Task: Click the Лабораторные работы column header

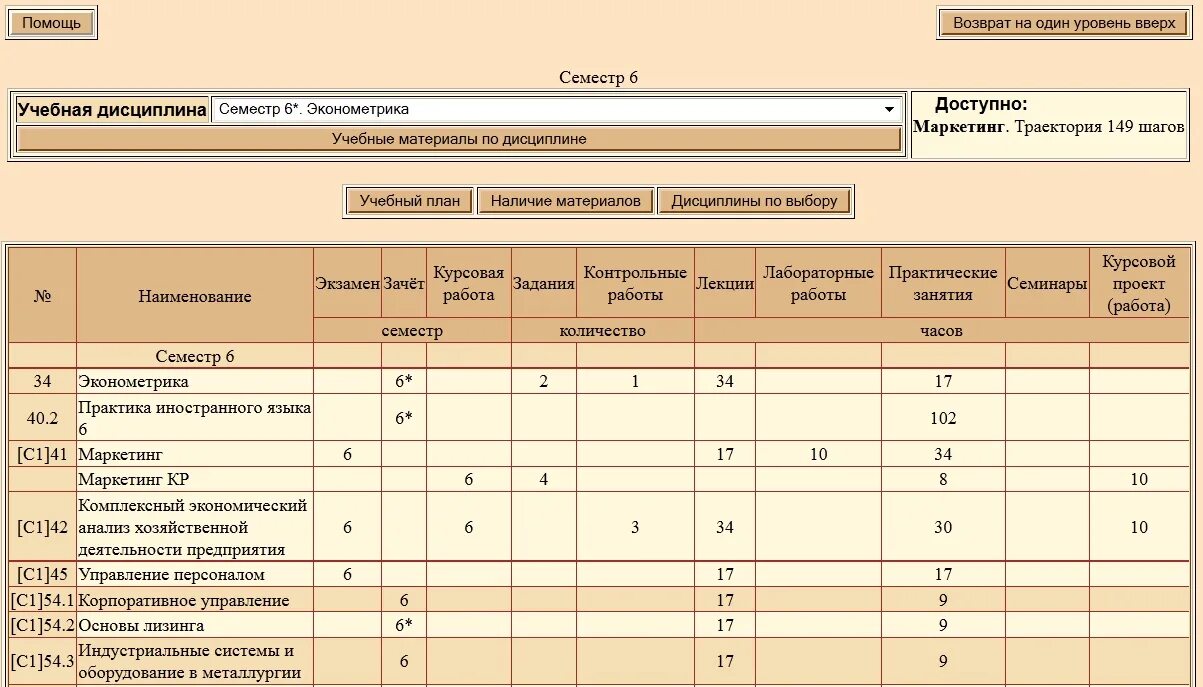Action: [x=818, y=283]
